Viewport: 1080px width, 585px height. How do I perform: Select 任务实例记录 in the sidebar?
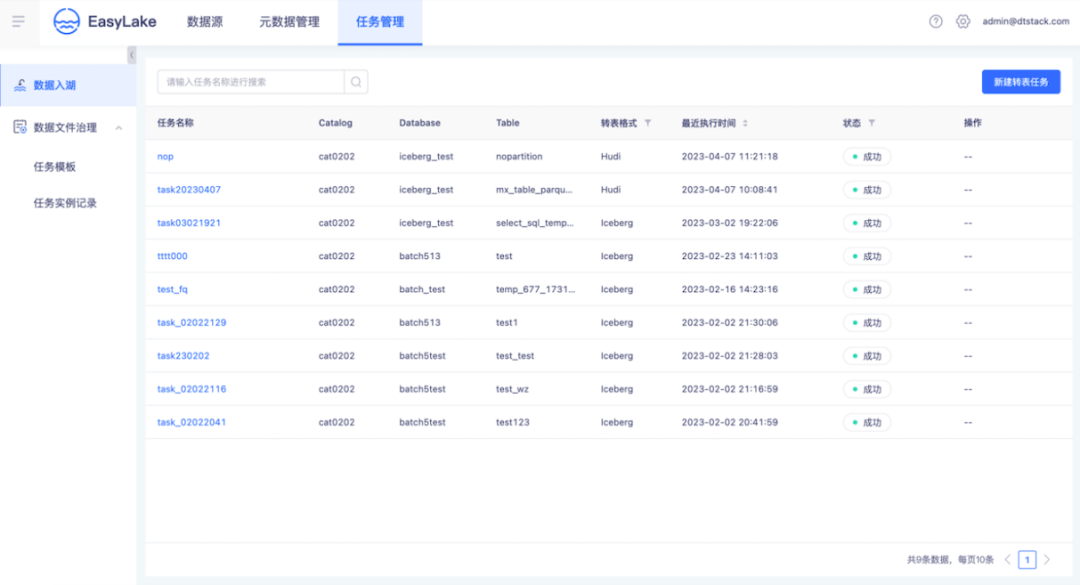pyautogui.click(x=65, y=203)
